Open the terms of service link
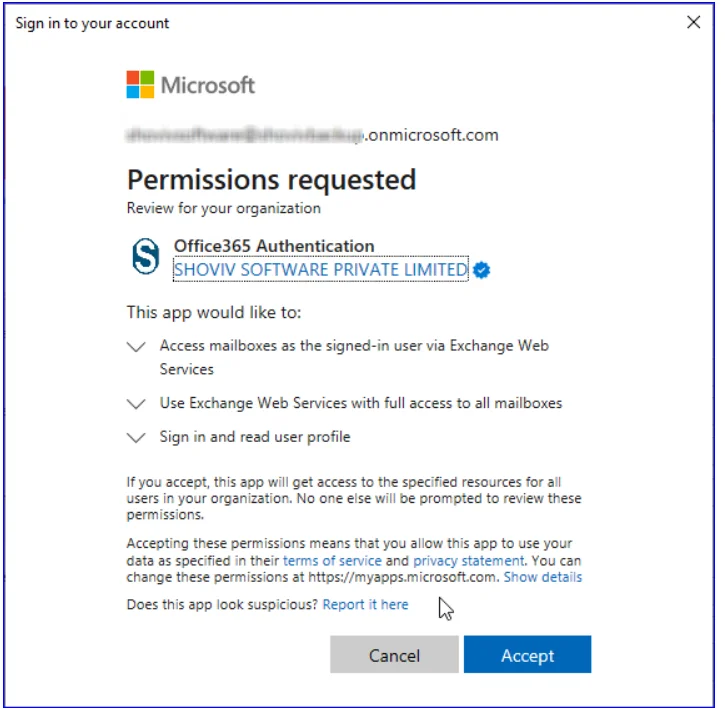 click(332, 561)
